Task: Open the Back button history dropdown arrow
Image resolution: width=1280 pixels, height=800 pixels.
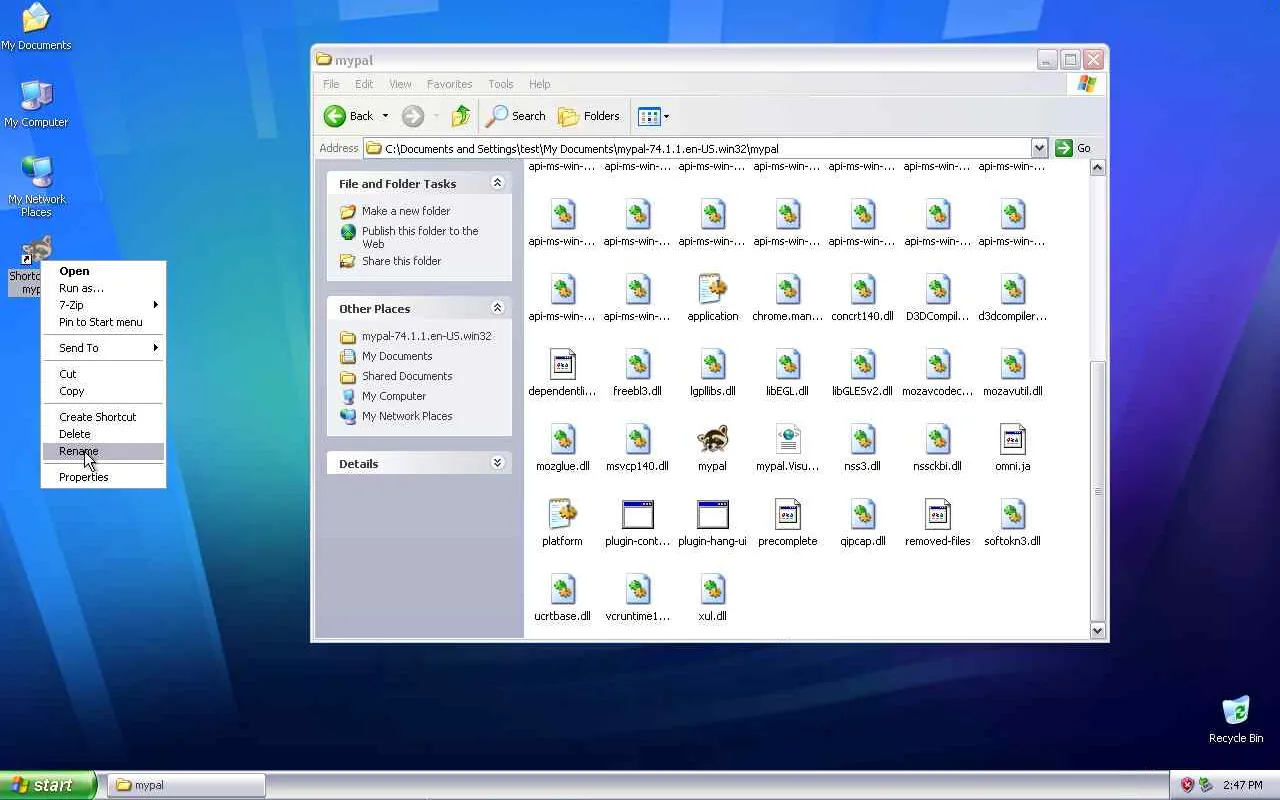Action: point(385,116)
